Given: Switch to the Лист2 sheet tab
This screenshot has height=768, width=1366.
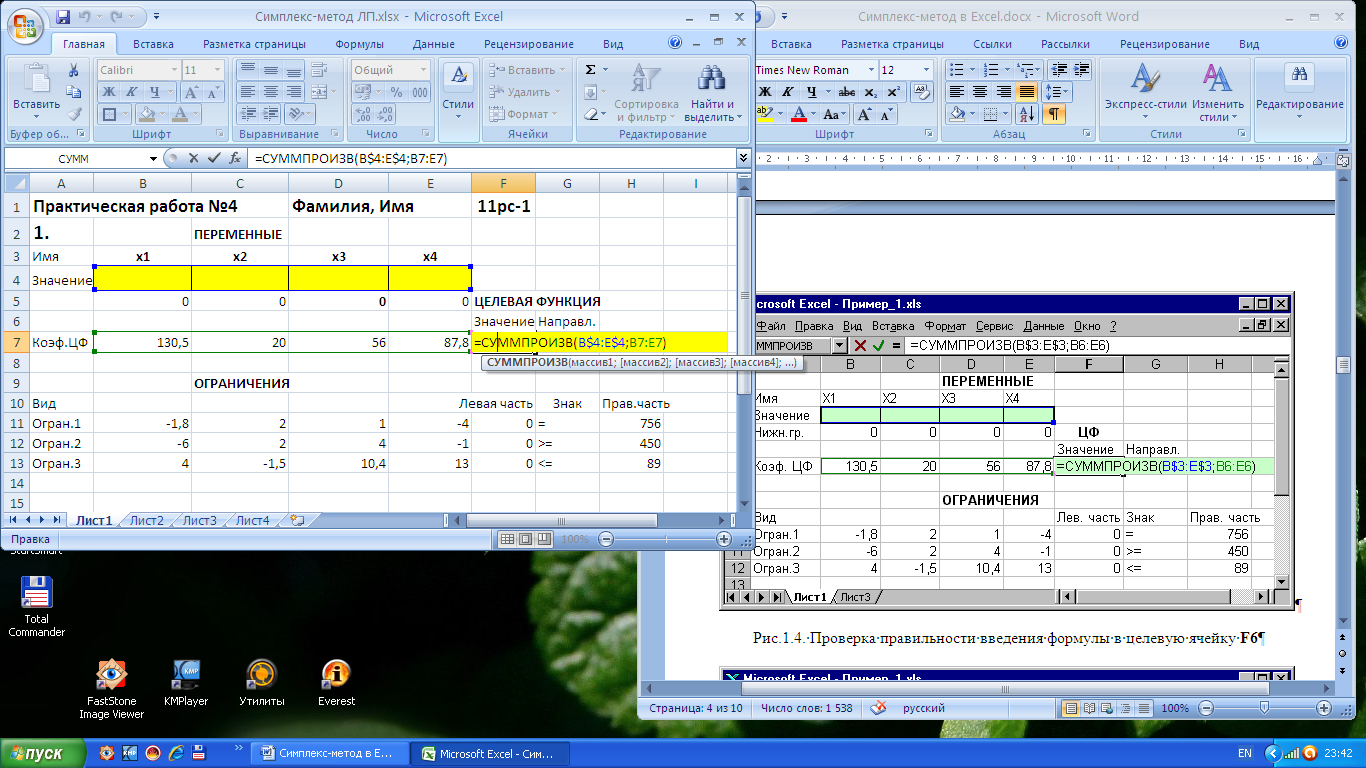Looking at the screenshot, I should [x=147, y=520].
